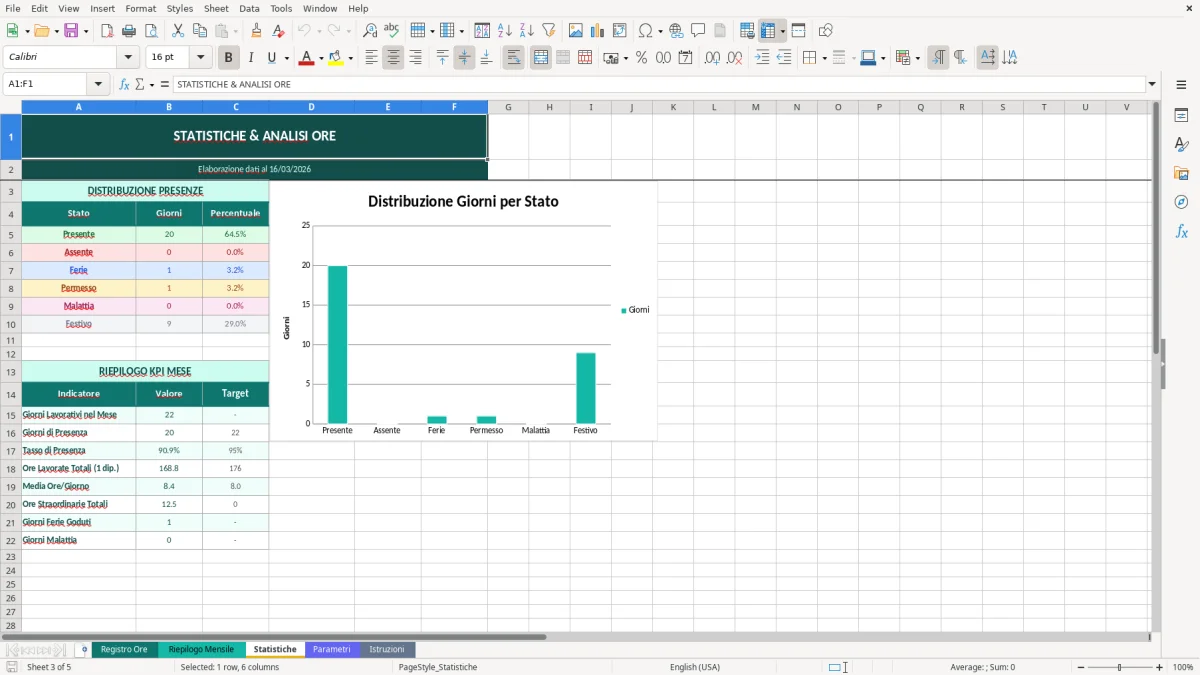Switch to Parametri sheet tab

pyautogui.click(x=331, y=649)
